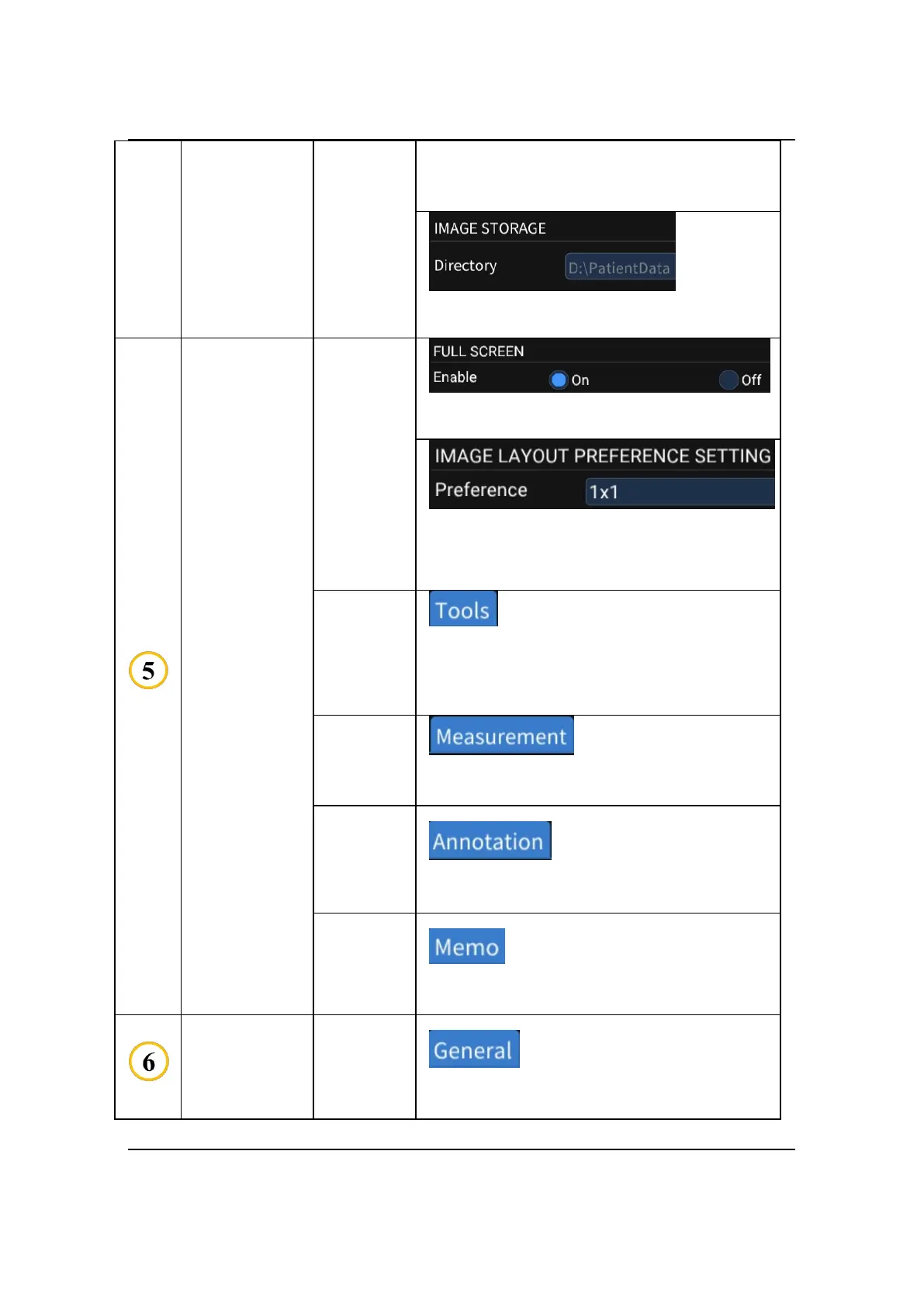Open the Preference dropdown showing 1x1
Screen dimensions: 924x1307
click(x=679, y=492)
